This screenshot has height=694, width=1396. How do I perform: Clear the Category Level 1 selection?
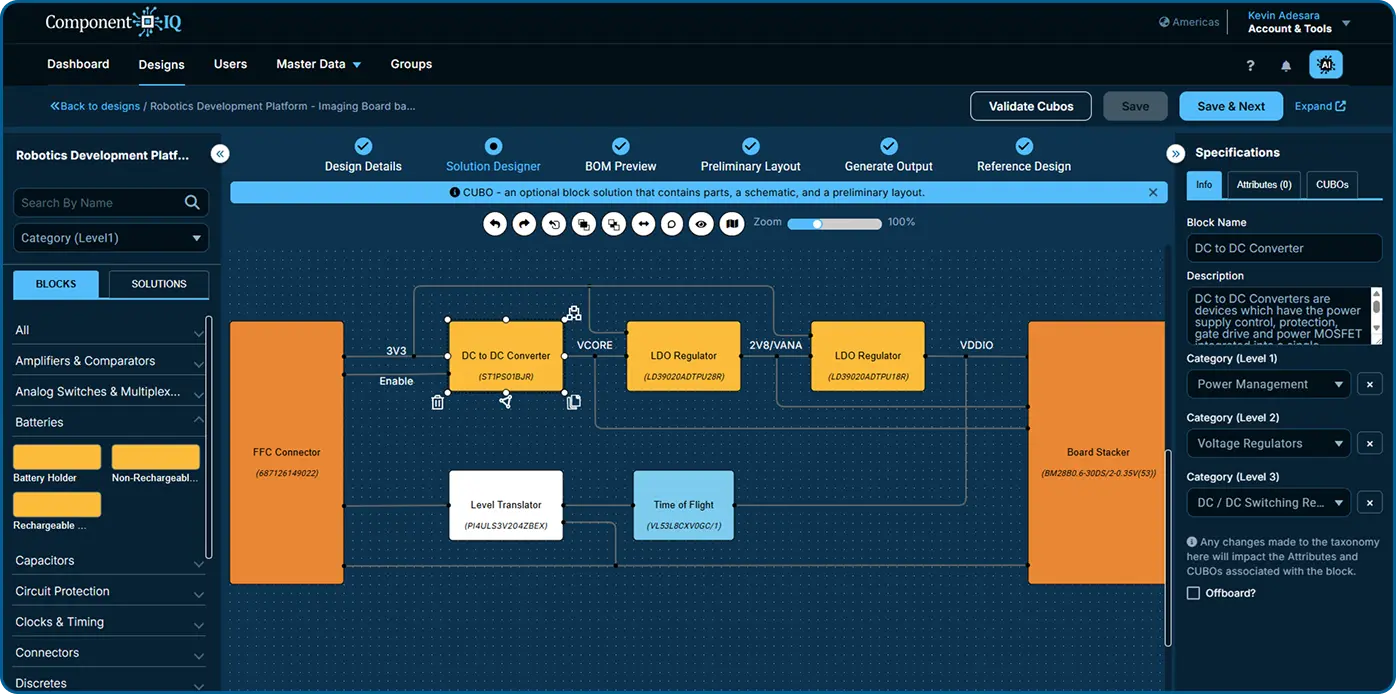(1370, 384)
